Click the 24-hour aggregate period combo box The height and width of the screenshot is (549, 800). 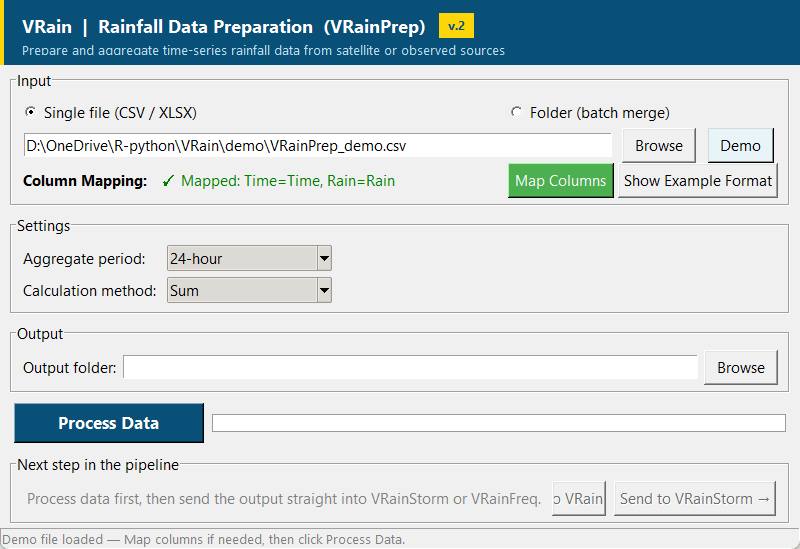click(x=249, y=259)
